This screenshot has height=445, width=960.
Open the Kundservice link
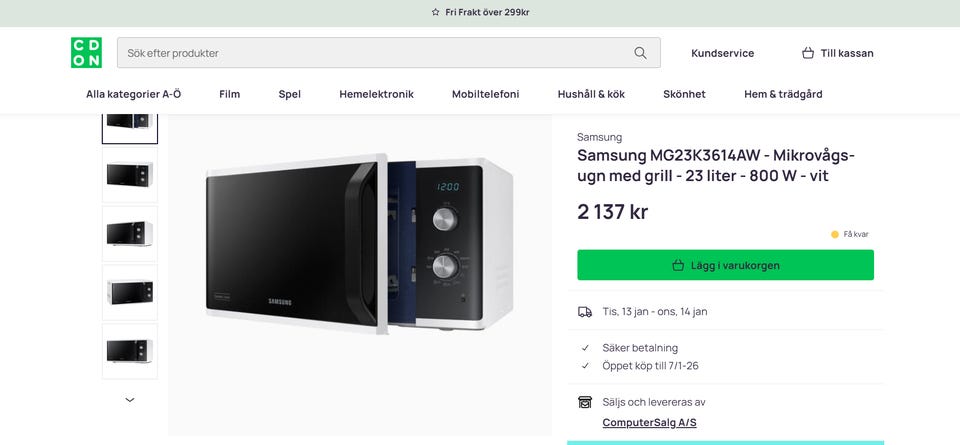(x=722, y=53)
